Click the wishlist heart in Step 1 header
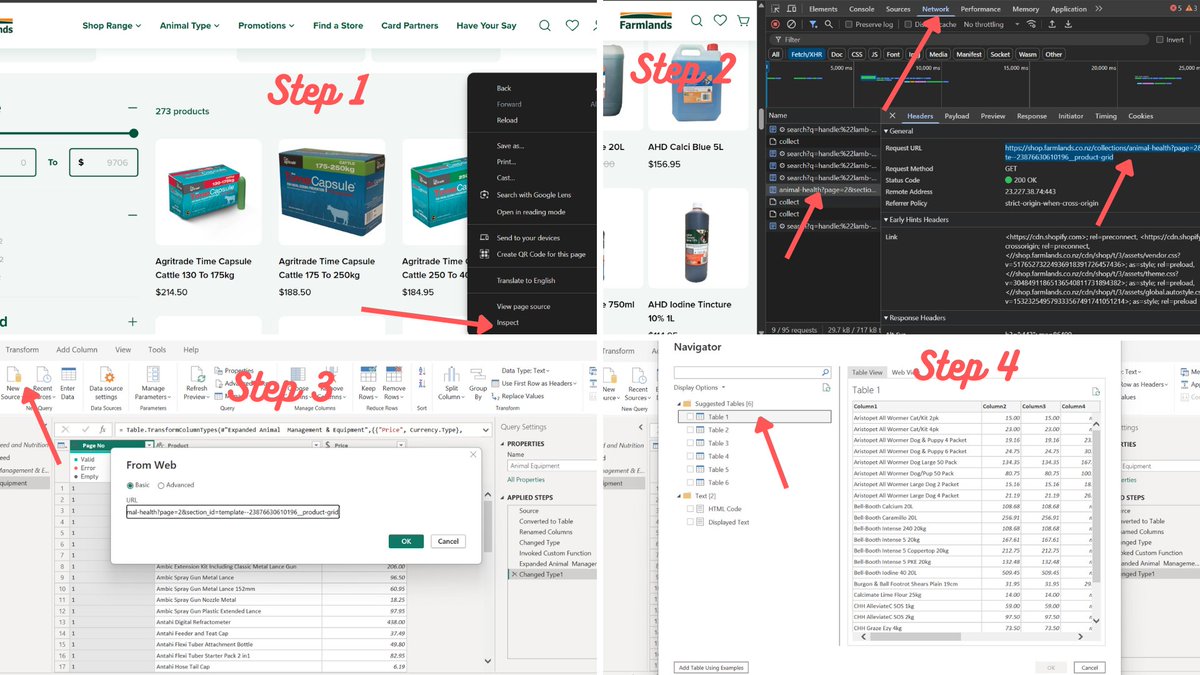Image resolution: width=1200 pixels, height=675 pixels. click(572, 25)
